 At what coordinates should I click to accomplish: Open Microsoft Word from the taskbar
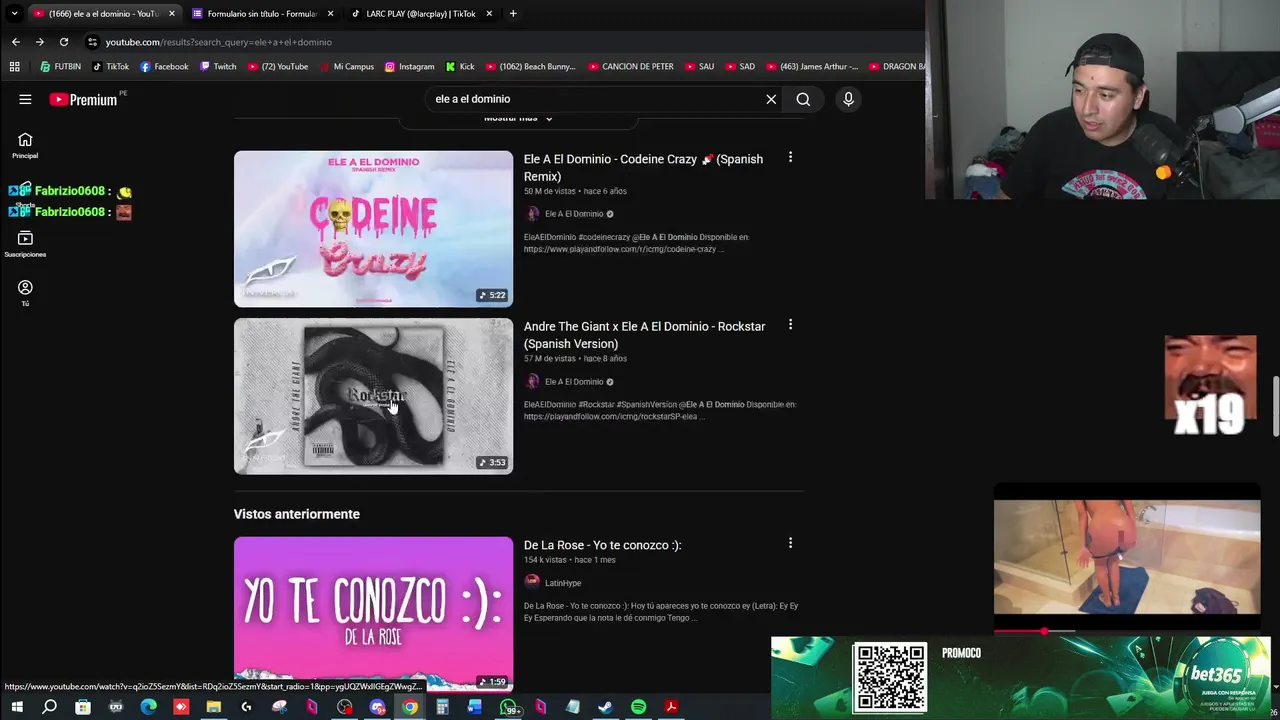(x=474, y=707)
